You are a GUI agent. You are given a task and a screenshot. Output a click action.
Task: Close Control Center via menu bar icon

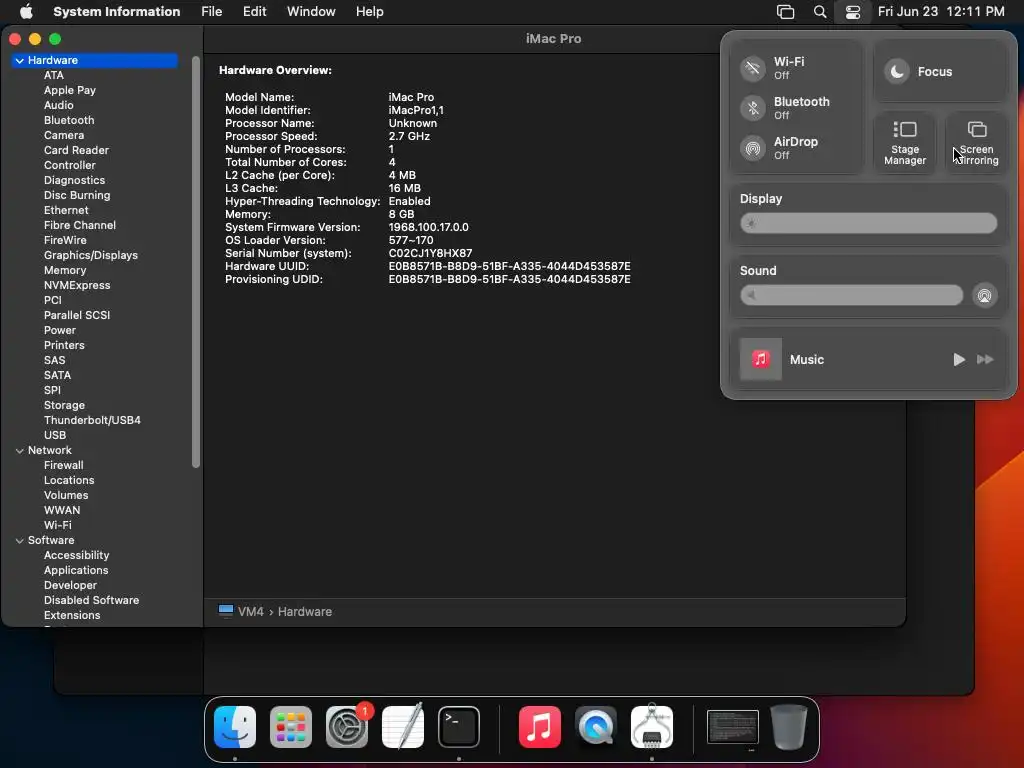click(x=852, y=12)
